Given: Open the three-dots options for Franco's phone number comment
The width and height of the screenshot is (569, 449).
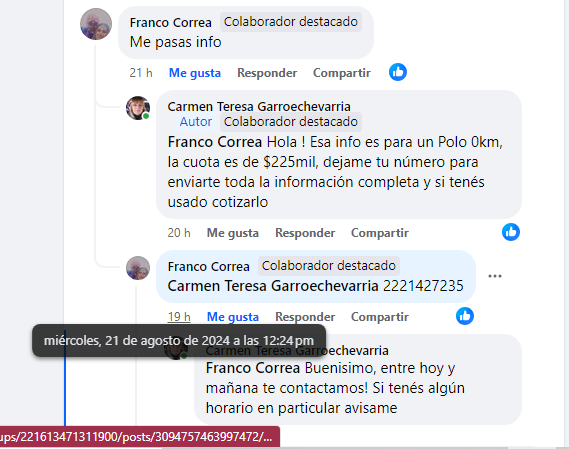Looking at the screenshot, I should tap(495, 276).
